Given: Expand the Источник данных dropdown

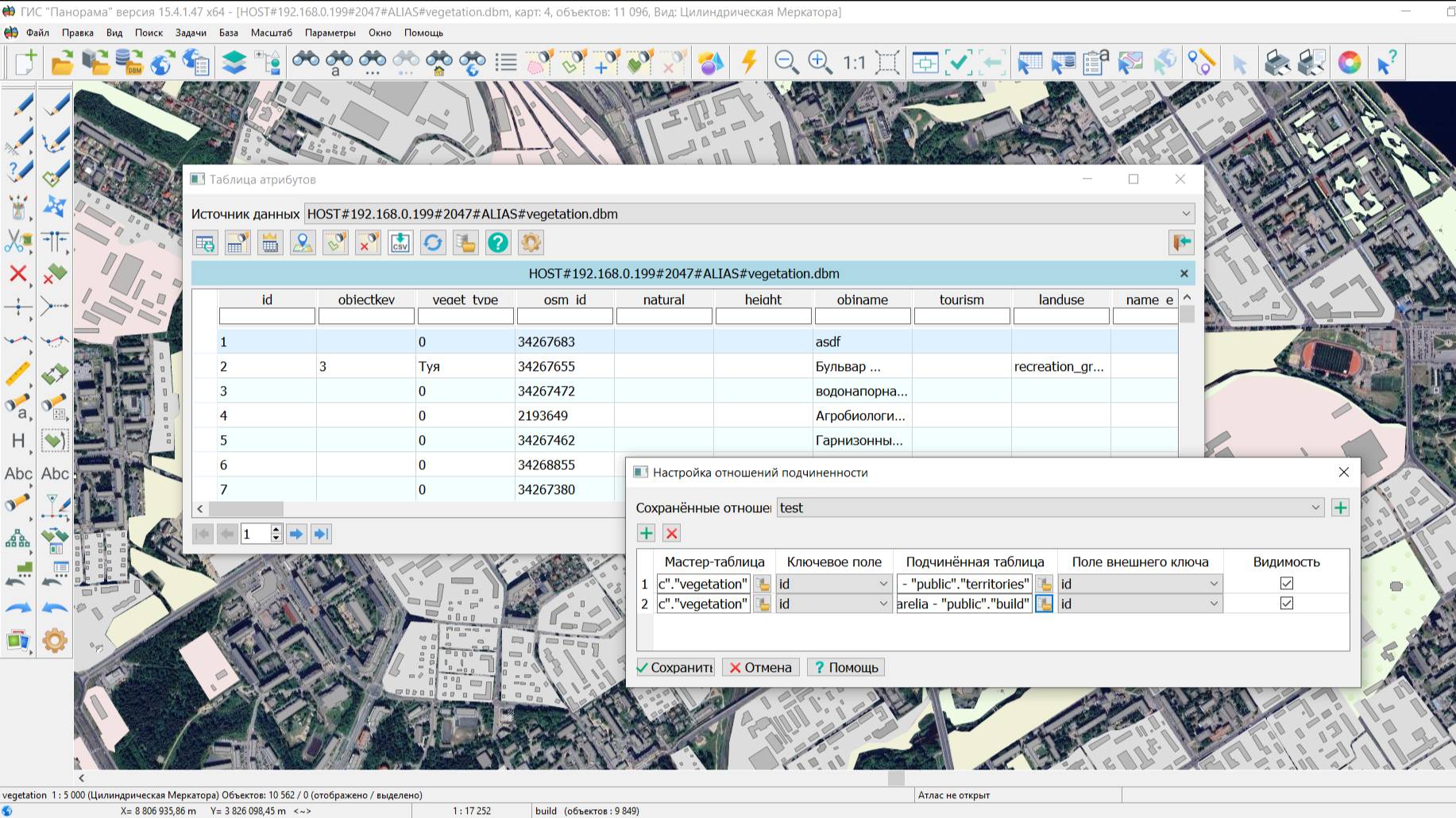Looking at the screenshot, I should [1185, 214].
